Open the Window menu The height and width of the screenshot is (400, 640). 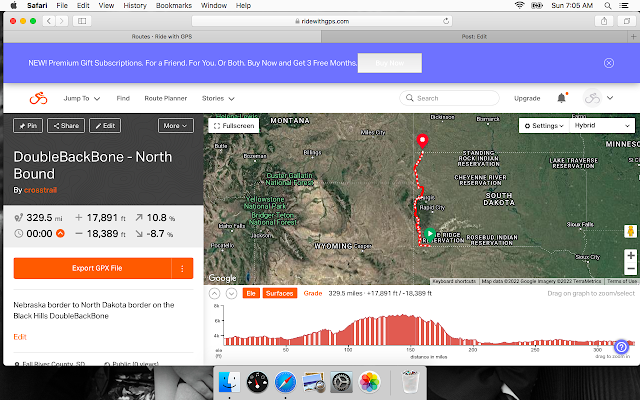pyautogui.click(x=214, y=5)
